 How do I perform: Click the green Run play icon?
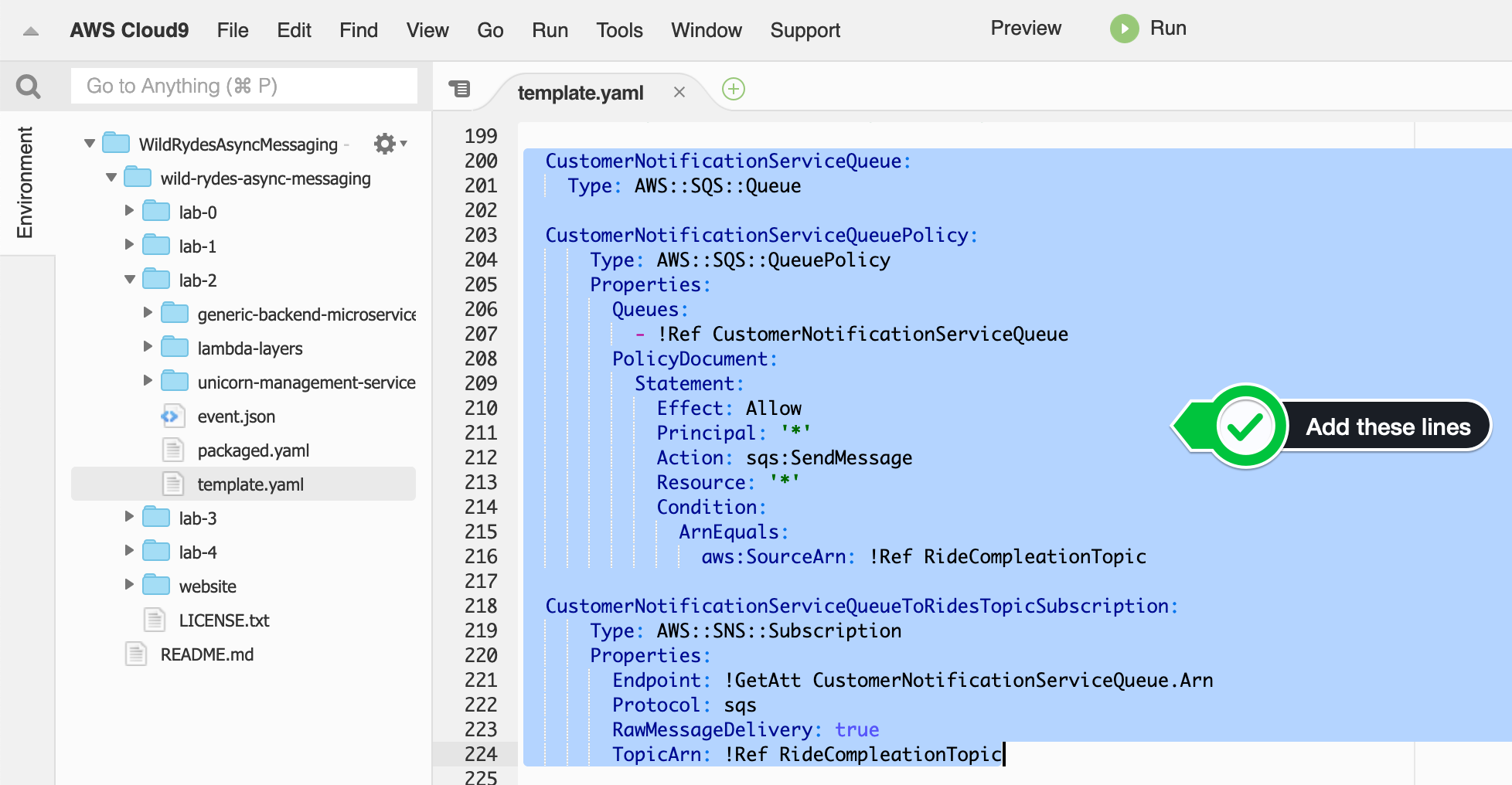pyautogui.click(x=1125, y=29)
